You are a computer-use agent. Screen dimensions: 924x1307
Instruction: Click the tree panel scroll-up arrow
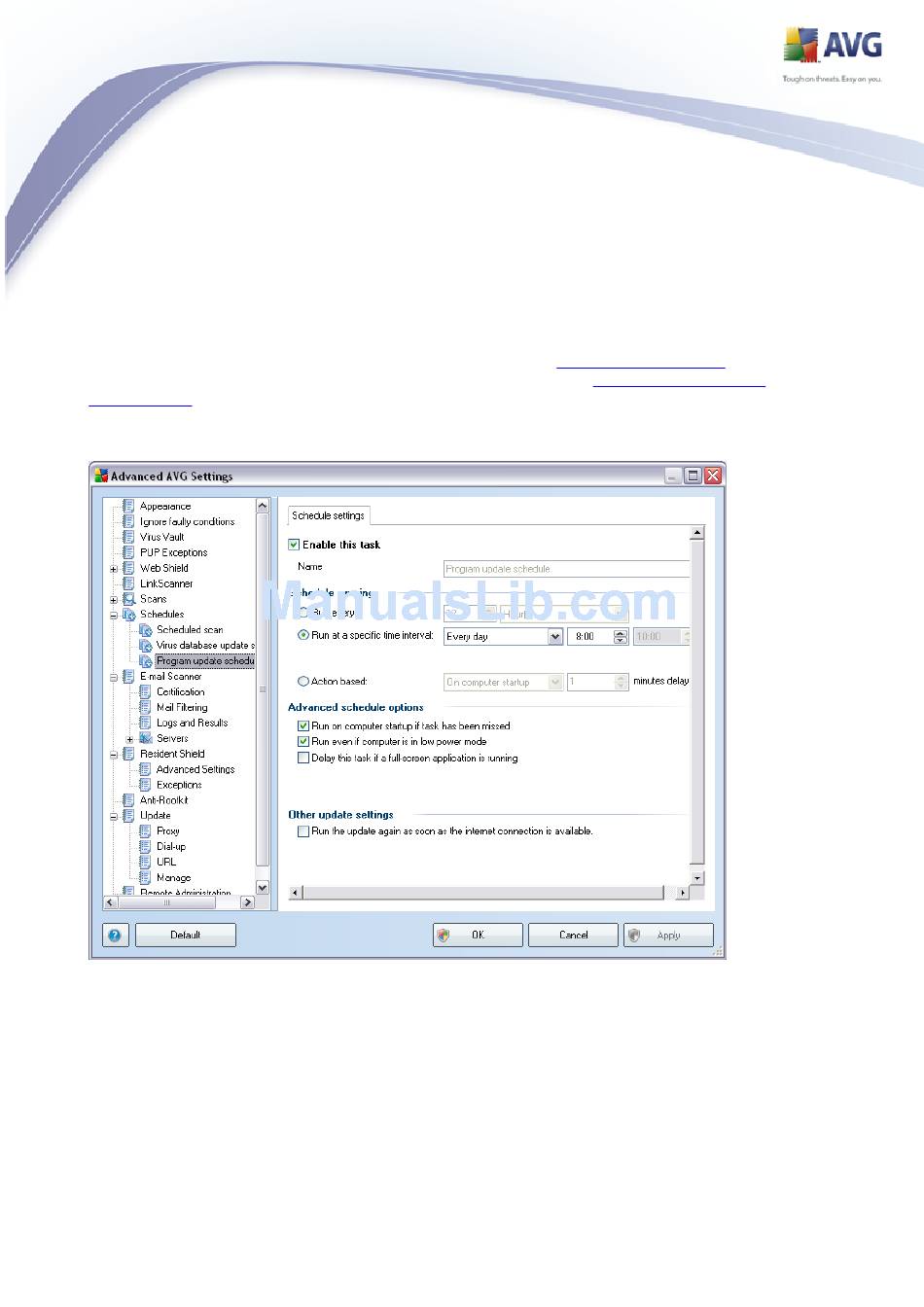[x=262, y=506]
